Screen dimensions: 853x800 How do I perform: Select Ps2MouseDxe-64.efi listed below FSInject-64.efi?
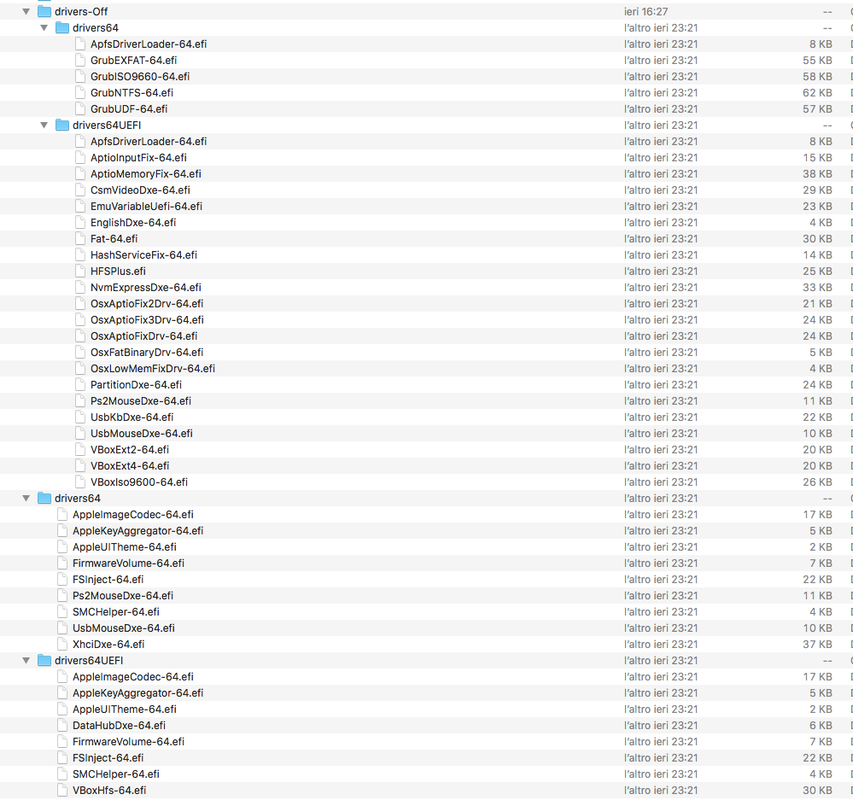coord(123,596)
